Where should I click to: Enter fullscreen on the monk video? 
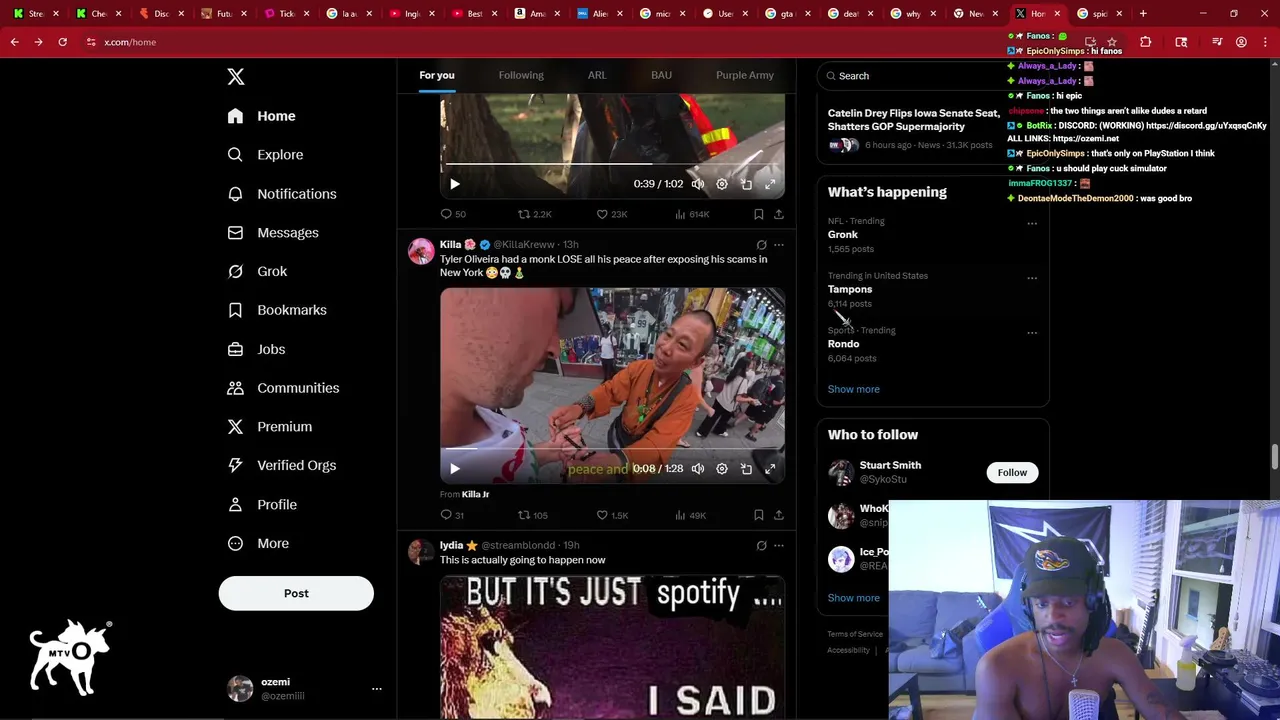(x=770, y=469)
